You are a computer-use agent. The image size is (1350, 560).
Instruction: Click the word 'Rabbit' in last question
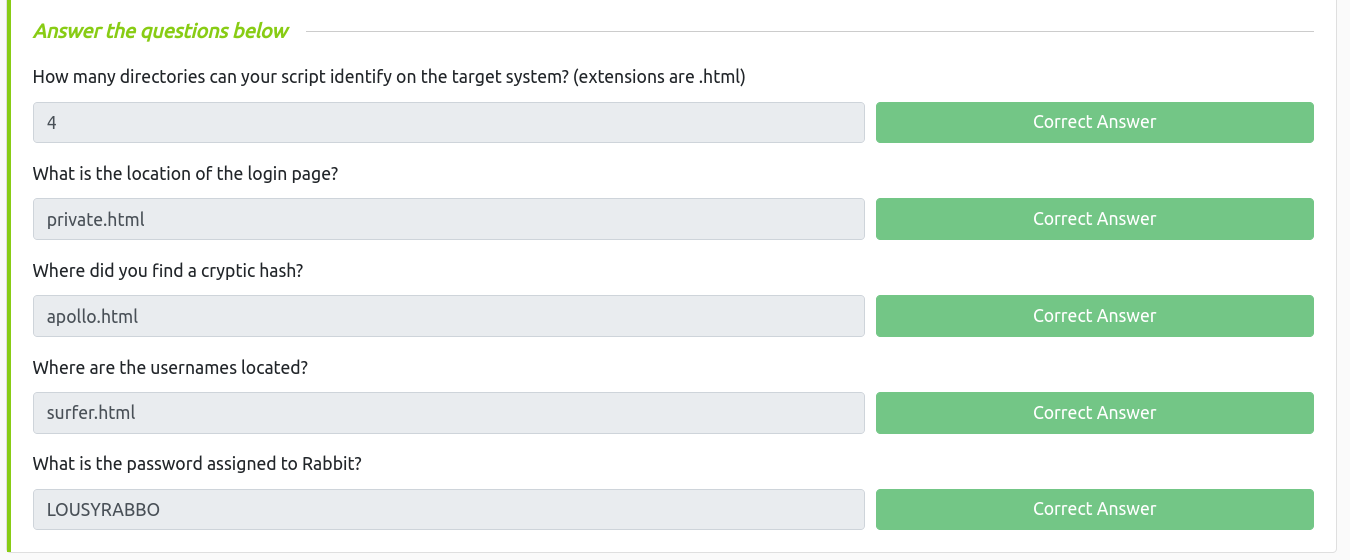[x=328, y=464]
